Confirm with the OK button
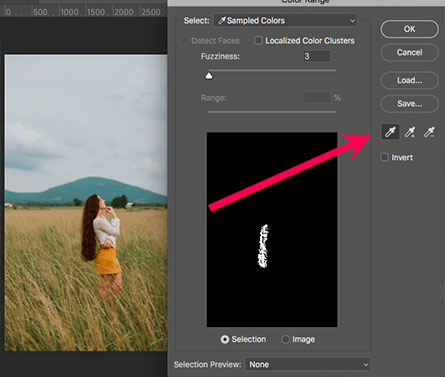This screenshot has height=377, width=445. pos(409,29)
